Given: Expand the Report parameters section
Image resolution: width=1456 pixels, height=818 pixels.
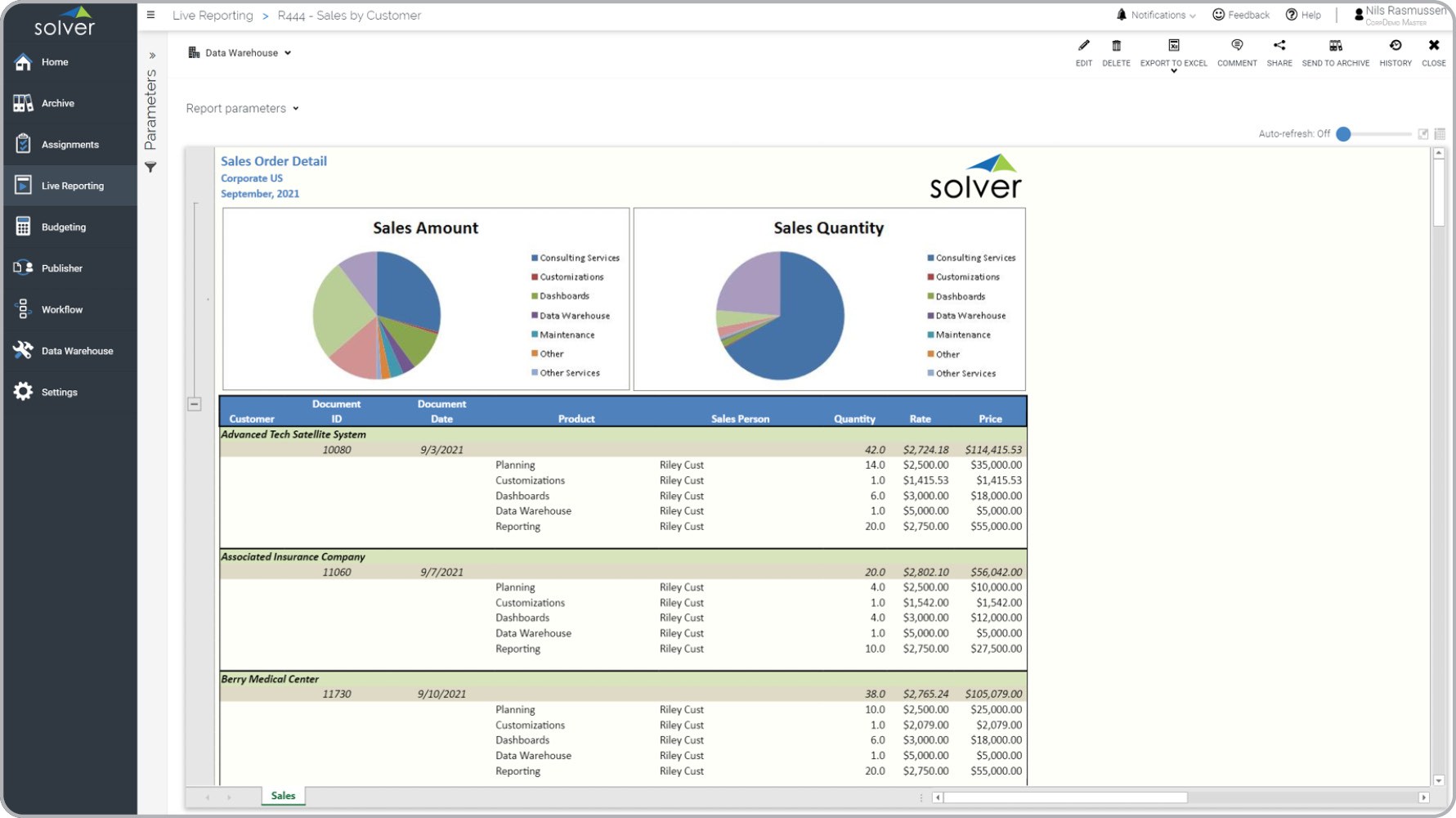Looking at the screenshot, I should point(242,108).
